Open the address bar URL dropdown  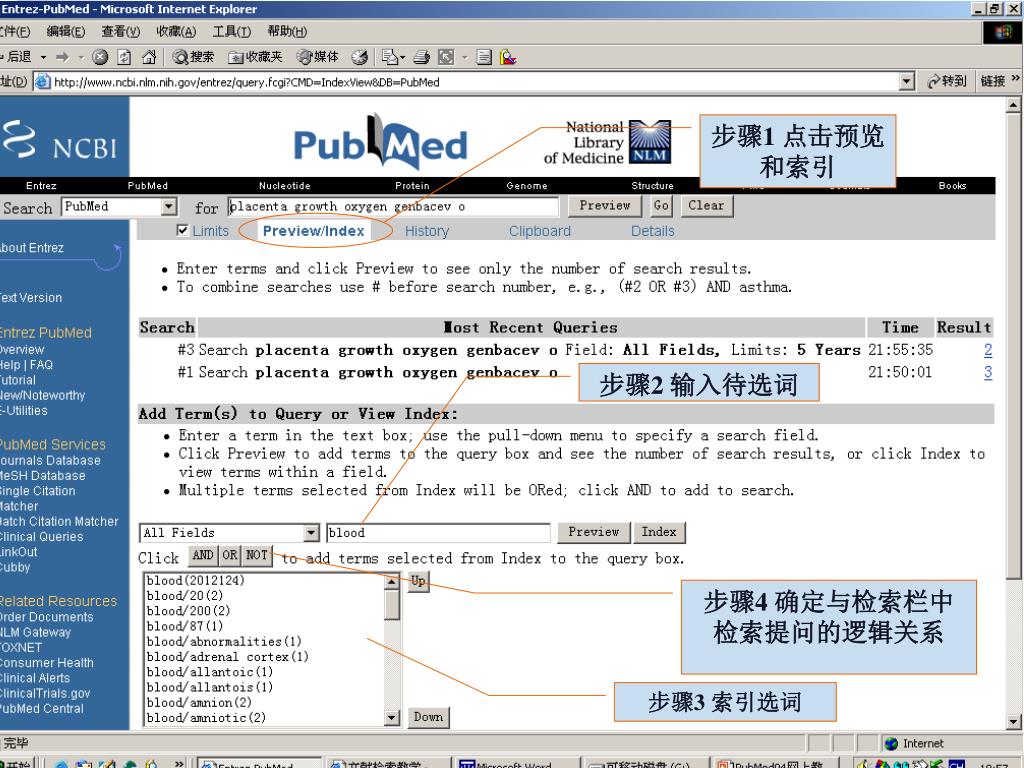[906, 82]
